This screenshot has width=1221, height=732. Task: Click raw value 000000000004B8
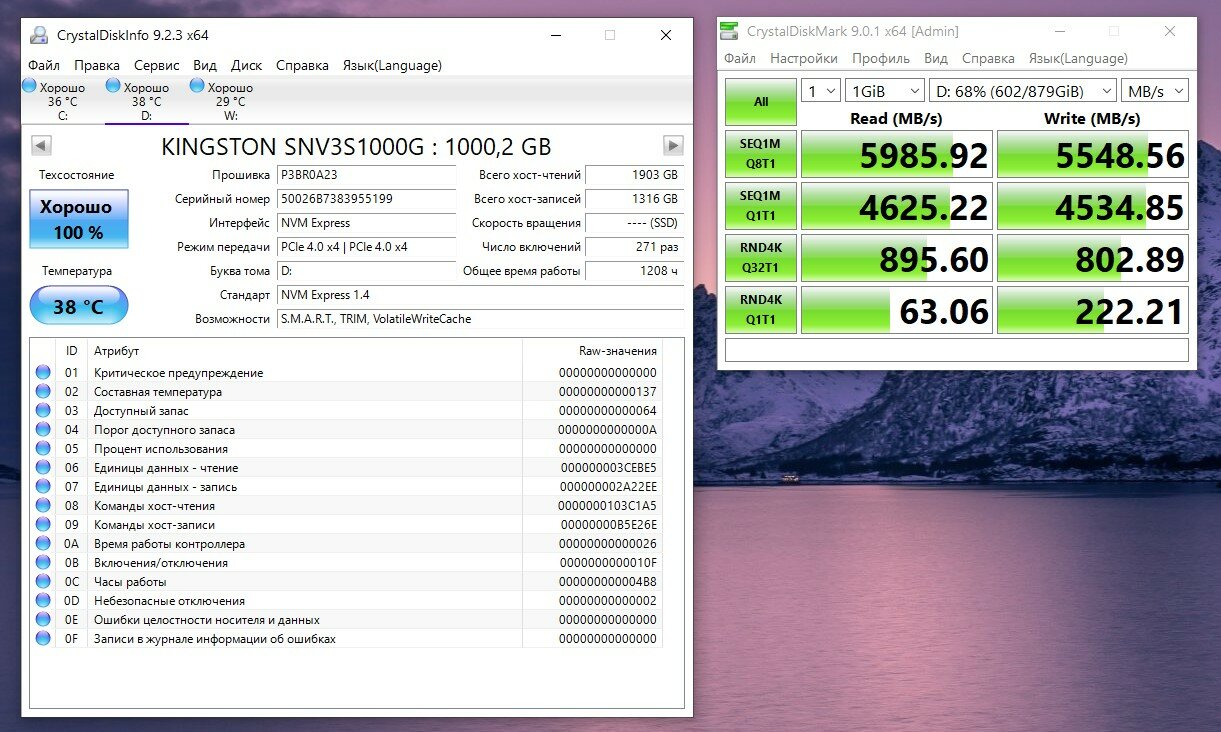tap(608, 582)
